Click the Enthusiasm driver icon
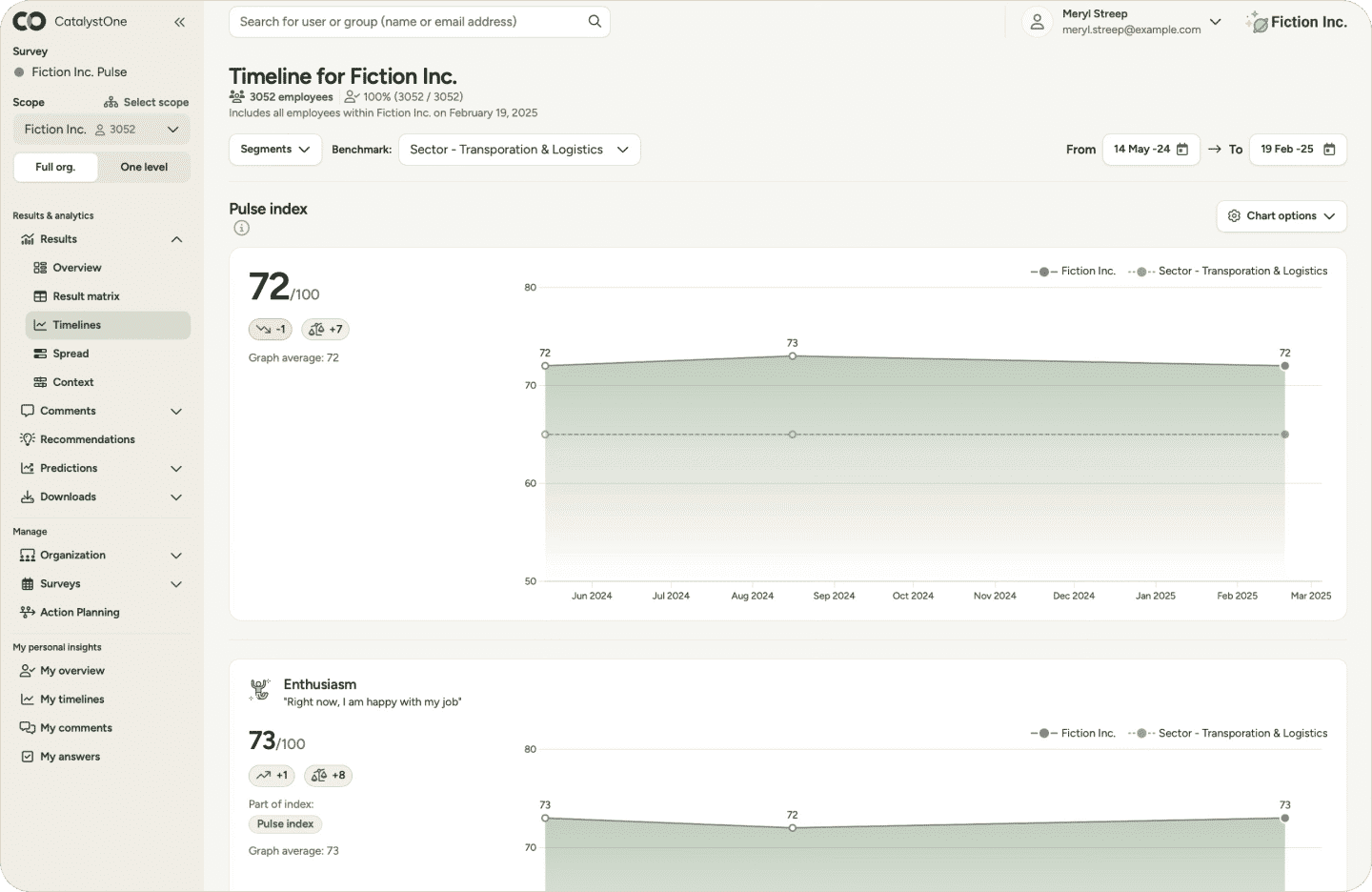 click(x=259, y=690)
